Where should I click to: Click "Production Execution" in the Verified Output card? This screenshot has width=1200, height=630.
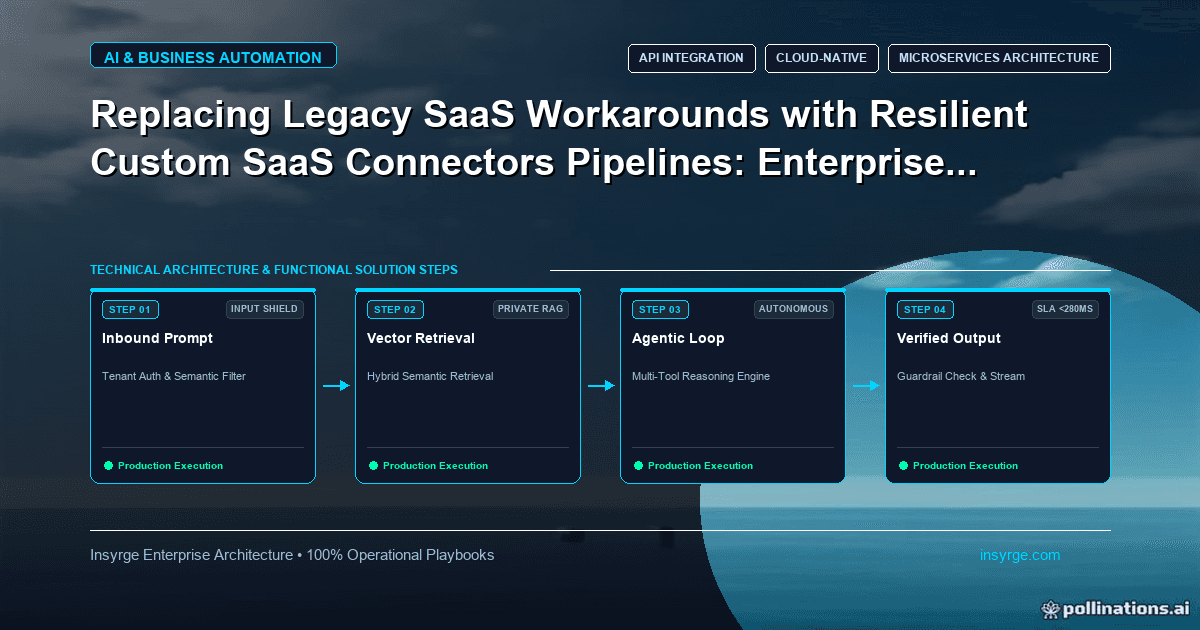(x=965, y=466)
